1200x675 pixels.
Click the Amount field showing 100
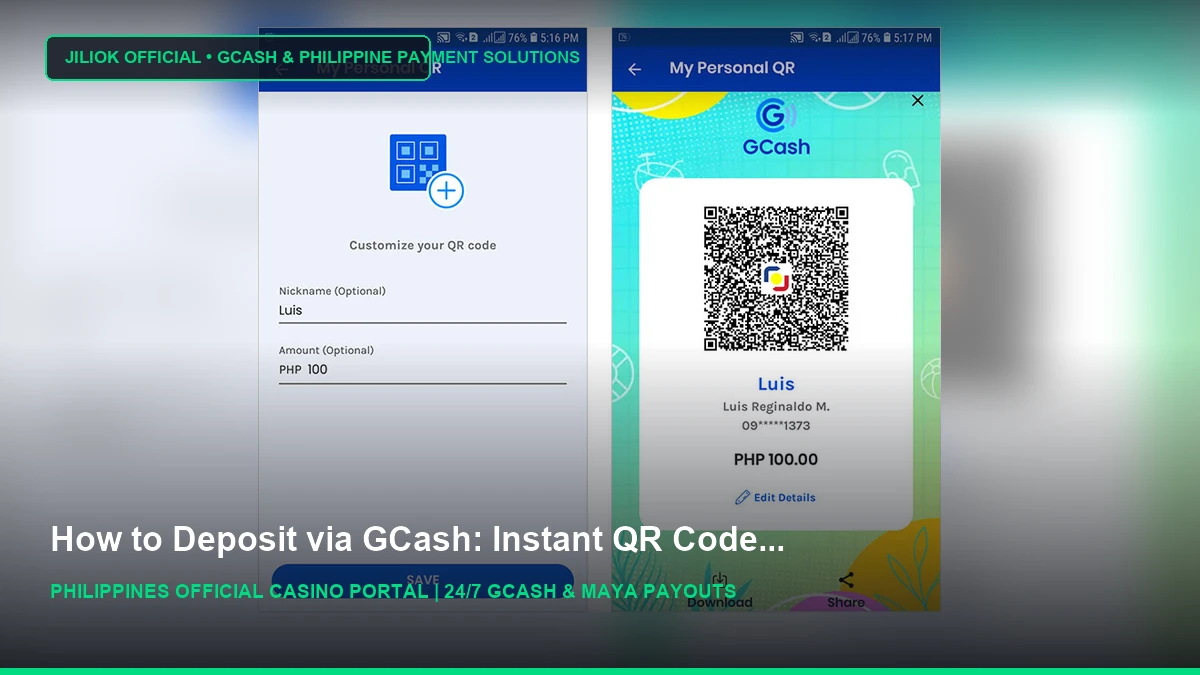(x=422, y=370)
